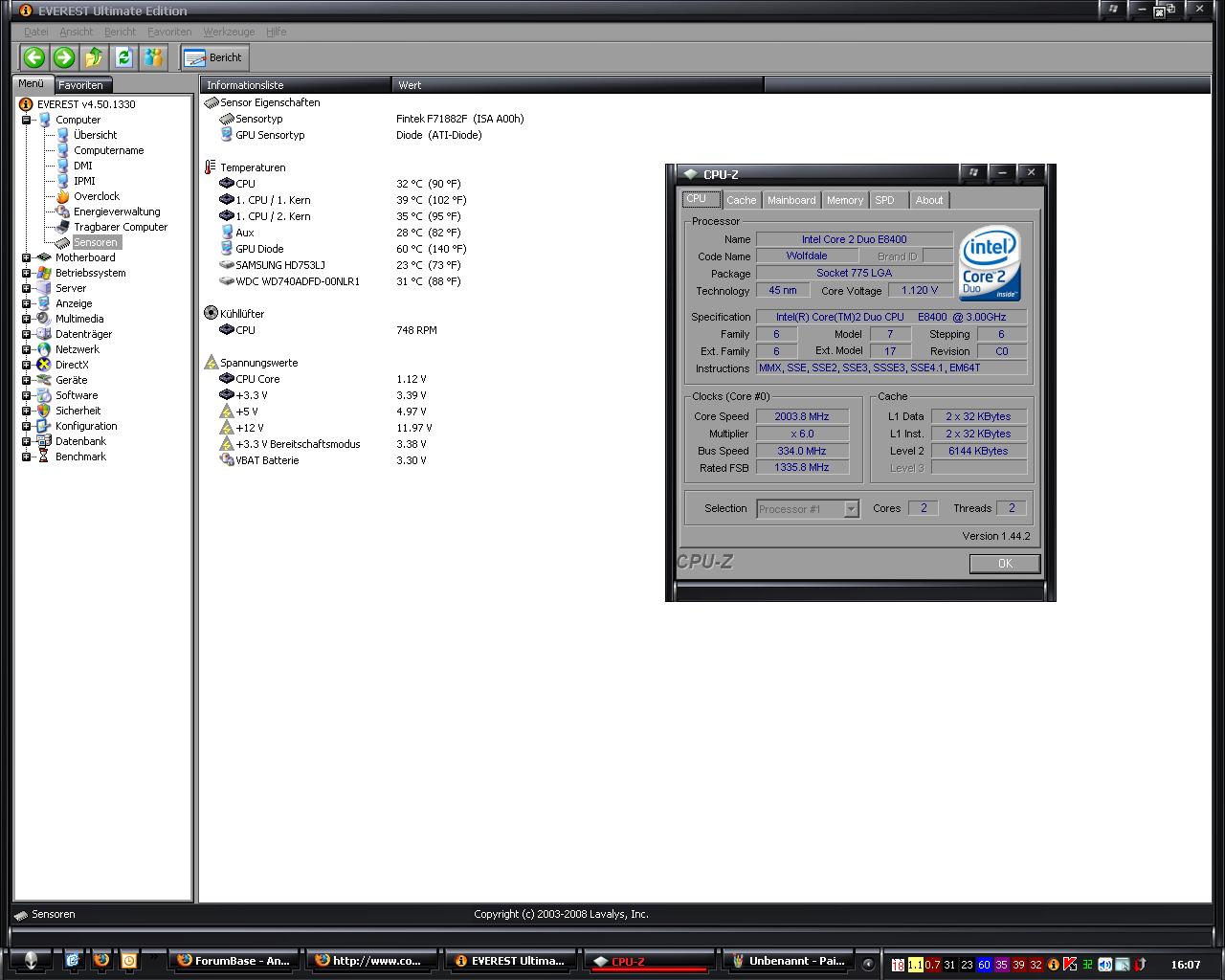Select EVEREST v4.50.1330 root node

[86, 104]
